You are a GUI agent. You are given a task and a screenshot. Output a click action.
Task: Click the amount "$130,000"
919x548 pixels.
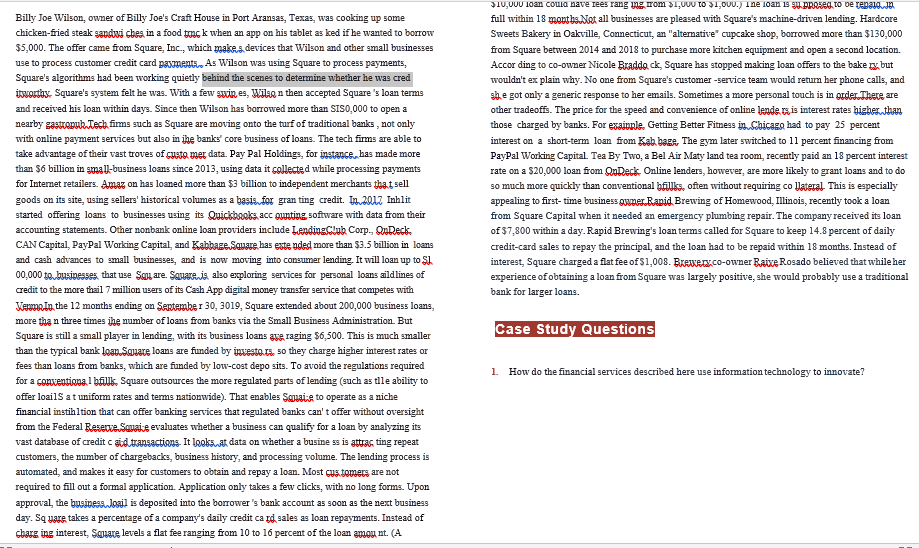pyautogui.click(x=881, y=34)
